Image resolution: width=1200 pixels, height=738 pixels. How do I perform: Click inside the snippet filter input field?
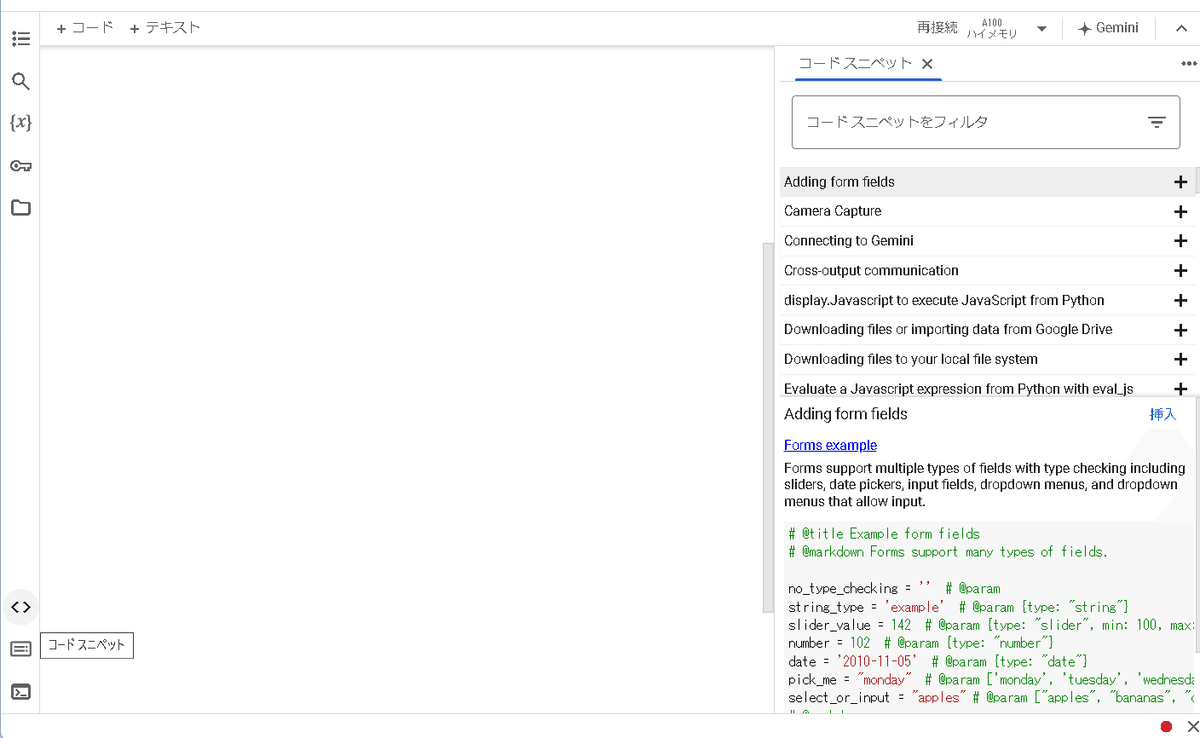click(950, 121)
